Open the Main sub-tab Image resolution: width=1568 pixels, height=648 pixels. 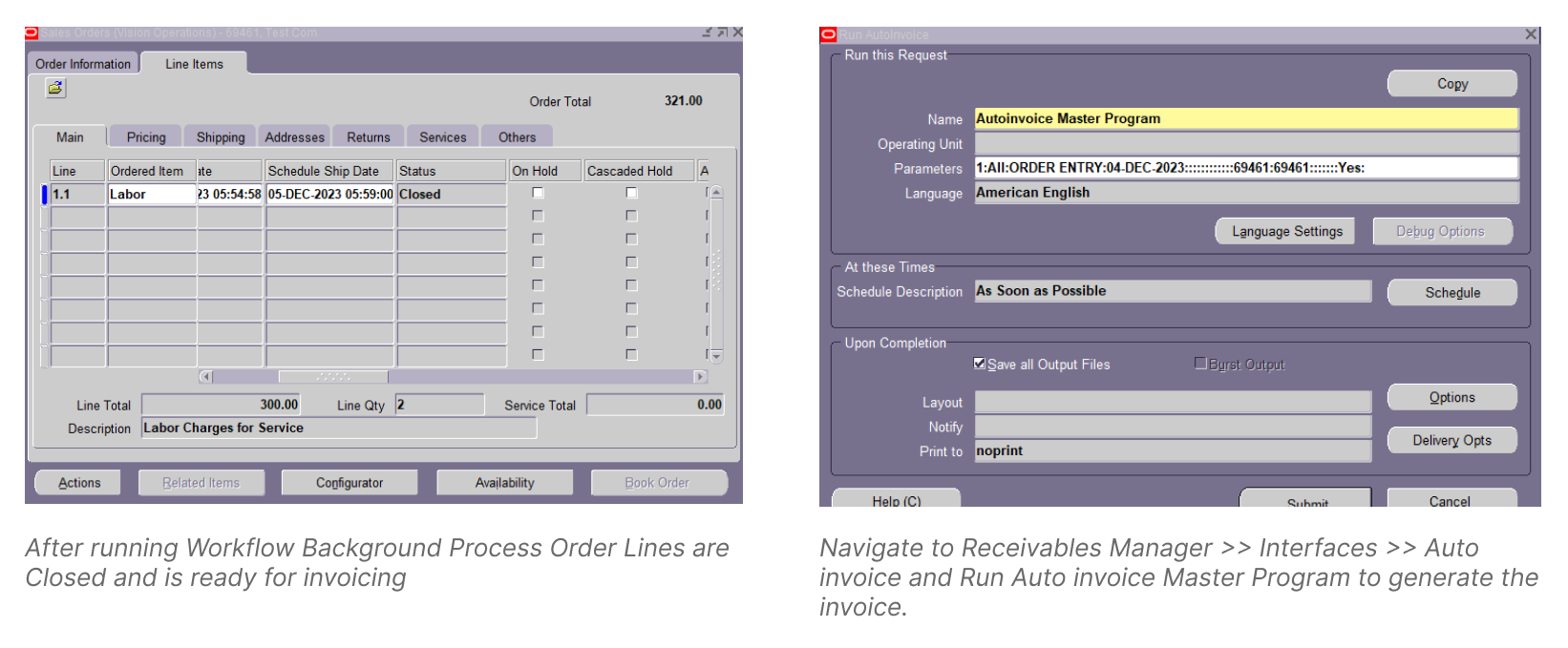coord(70,136)
